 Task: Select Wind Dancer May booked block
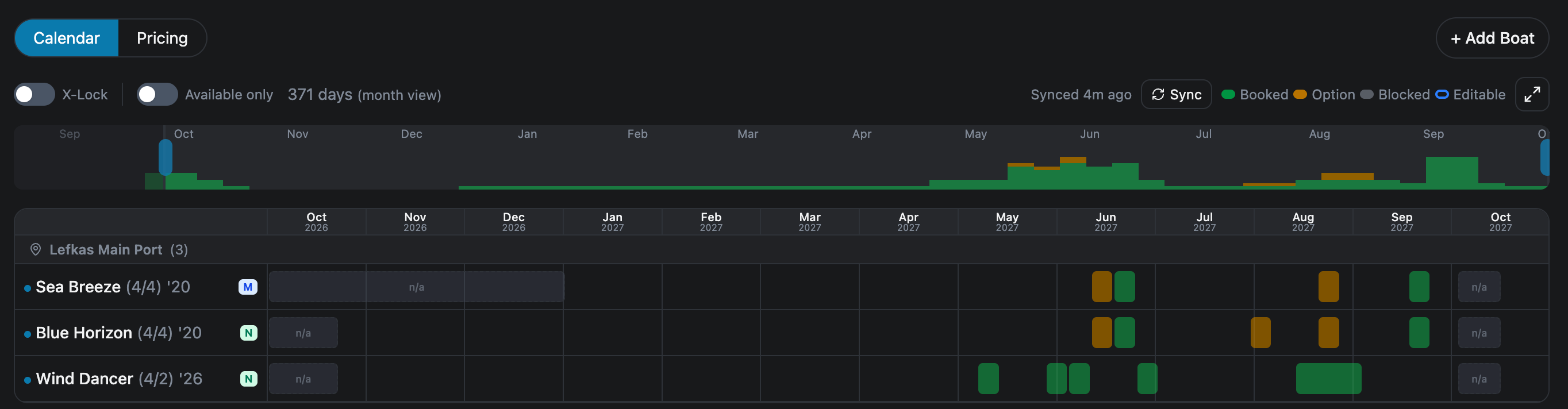coord(989,379)
